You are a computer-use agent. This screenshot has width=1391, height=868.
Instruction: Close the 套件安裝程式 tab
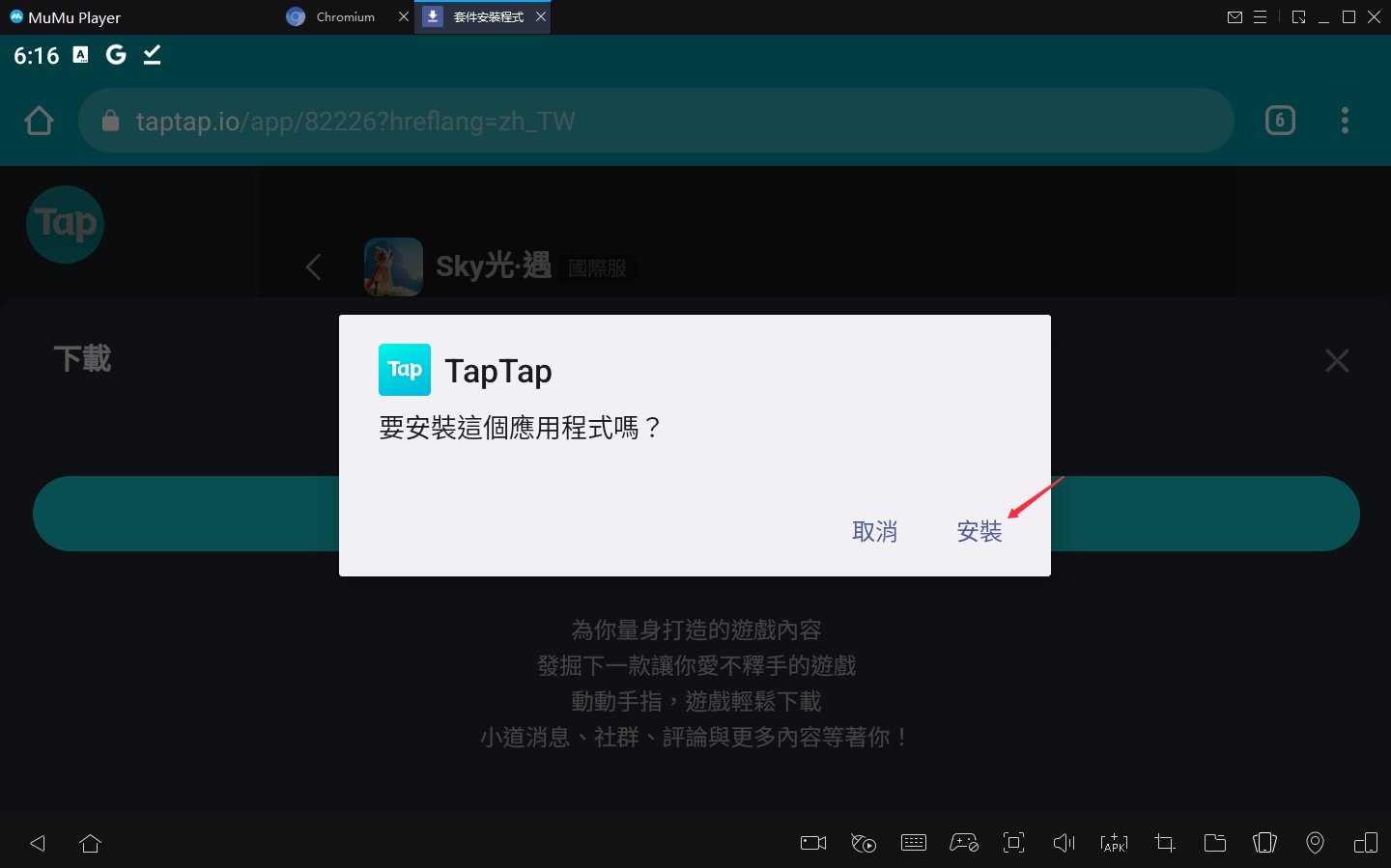click(541, 17)
